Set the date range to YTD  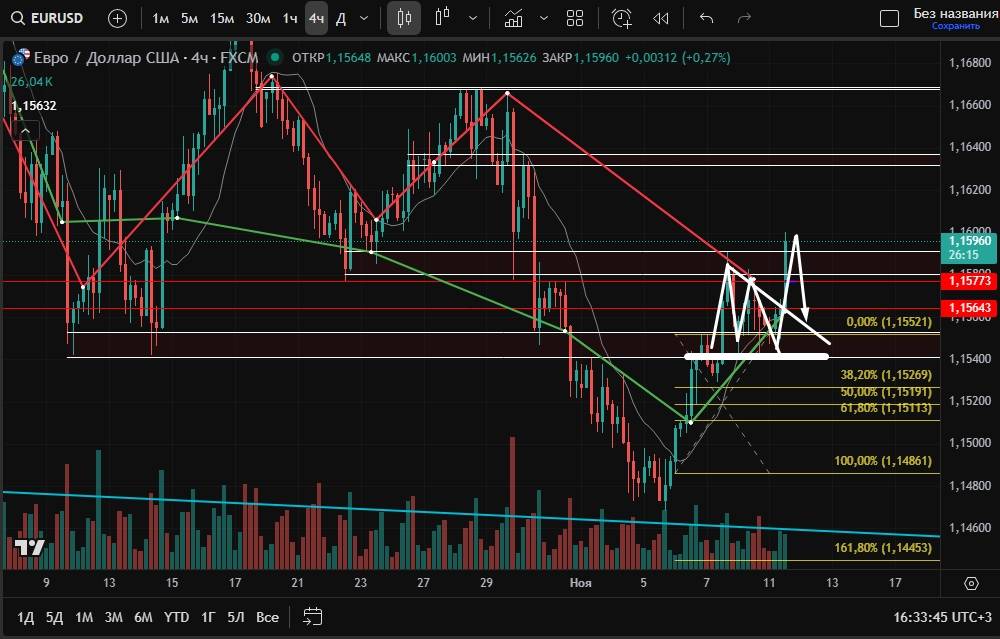177,617
